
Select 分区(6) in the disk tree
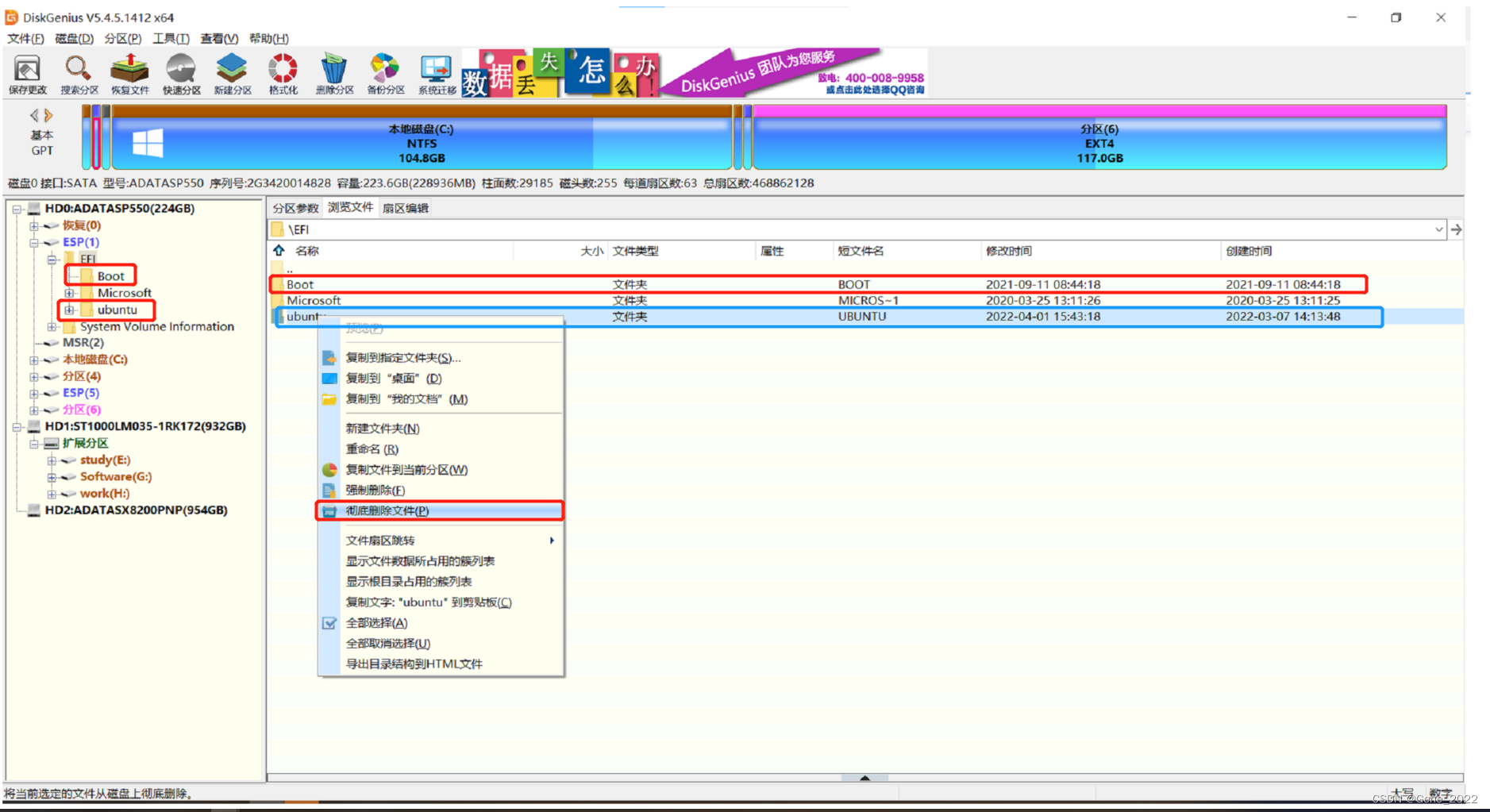pos(82,410)
